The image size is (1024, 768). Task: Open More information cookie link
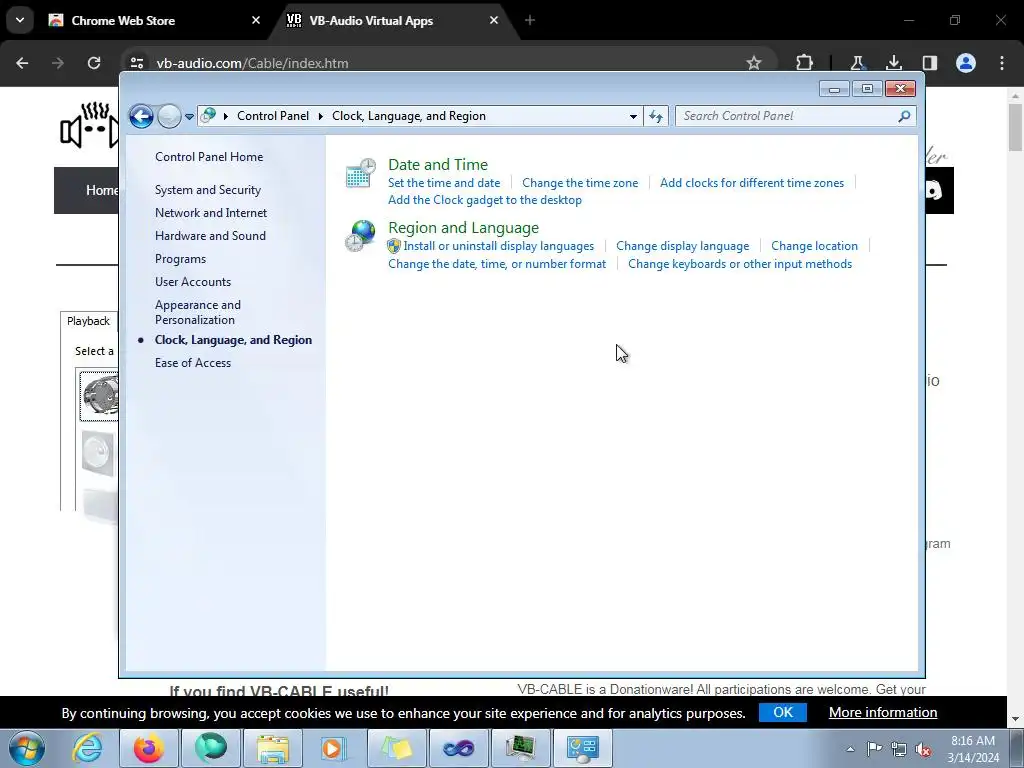883,712
